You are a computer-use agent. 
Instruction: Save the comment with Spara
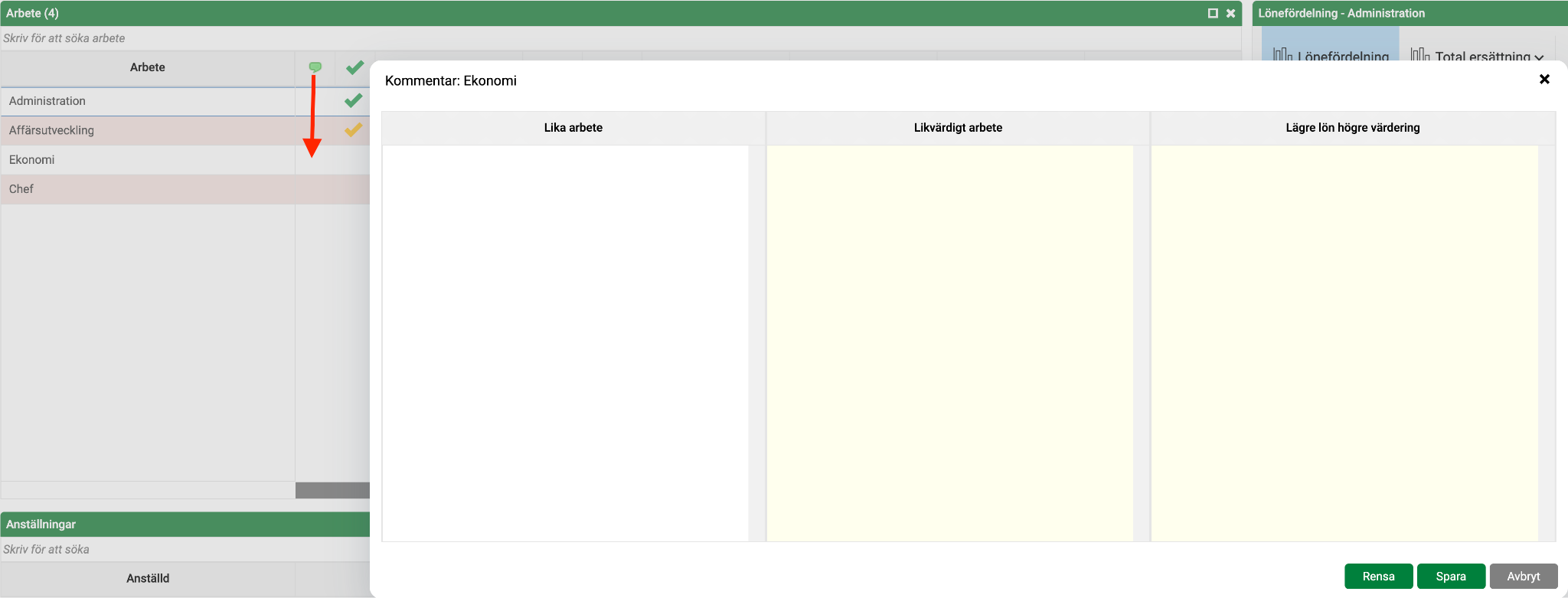pyautogui.click(x=1451, y=577)
